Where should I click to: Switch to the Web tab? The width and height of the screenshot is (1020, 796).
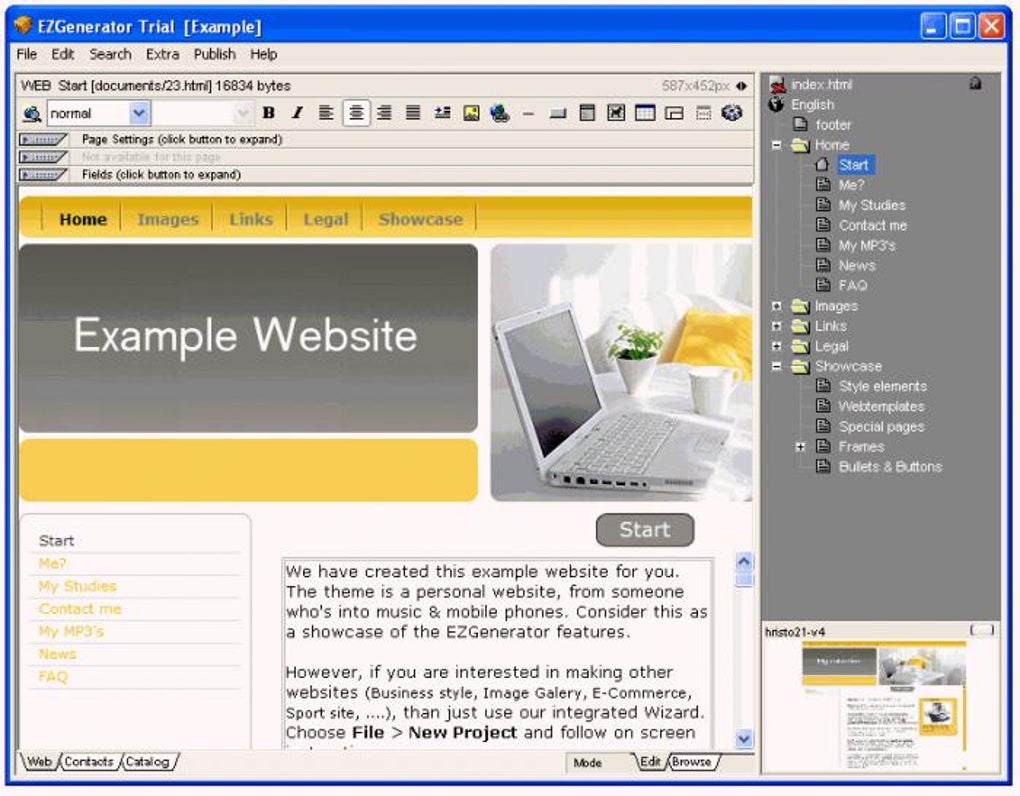coord(39,762)
